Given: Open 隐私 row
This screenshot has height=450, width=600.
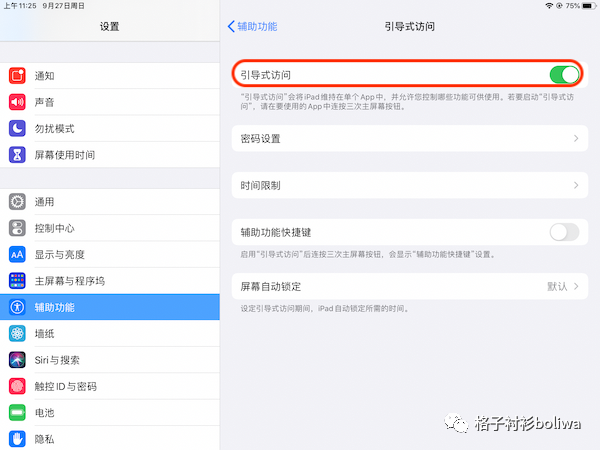Looking at the screenshot, I should pos(110,439).
